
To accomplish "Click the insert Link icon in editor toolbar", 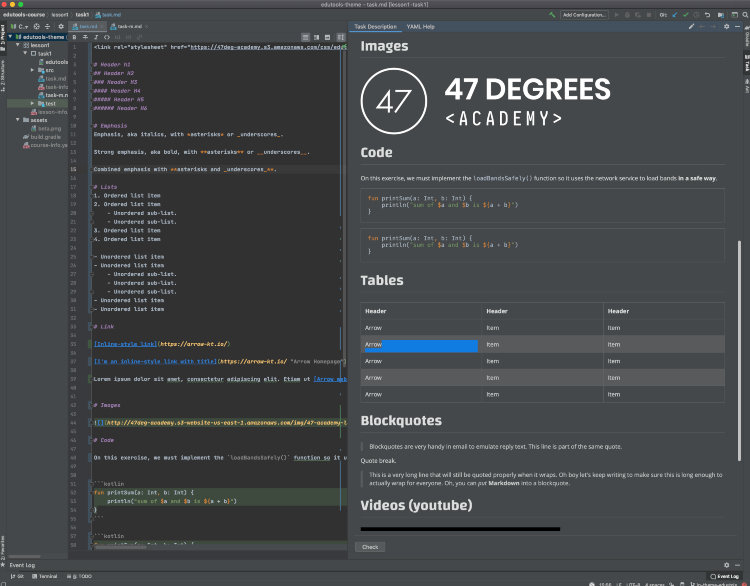I will click(x=139, y=37).
